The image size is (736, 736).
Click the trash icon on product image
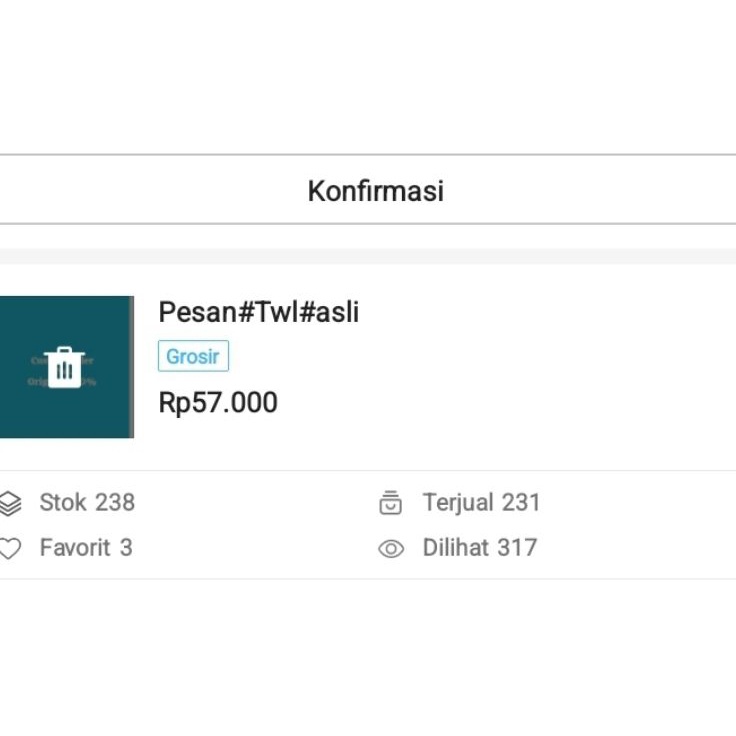point(65,367)
